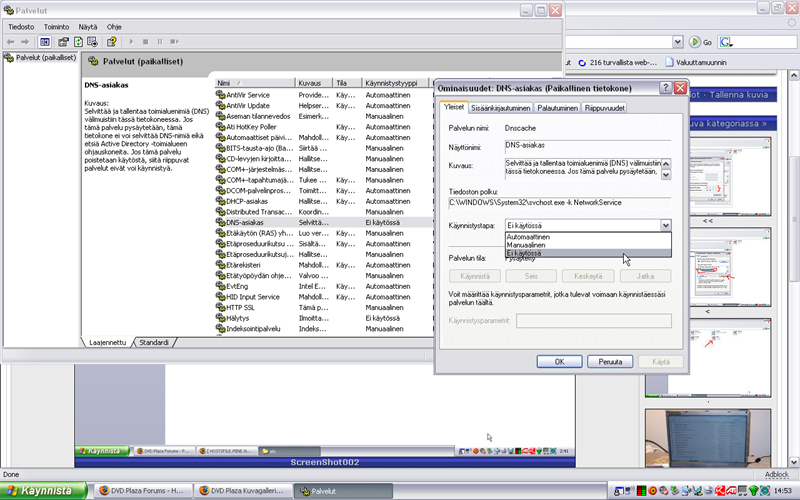Open the Käynnistystapa dropdown arrow
This screenshot has height=500, width=800.
point(665,226)
